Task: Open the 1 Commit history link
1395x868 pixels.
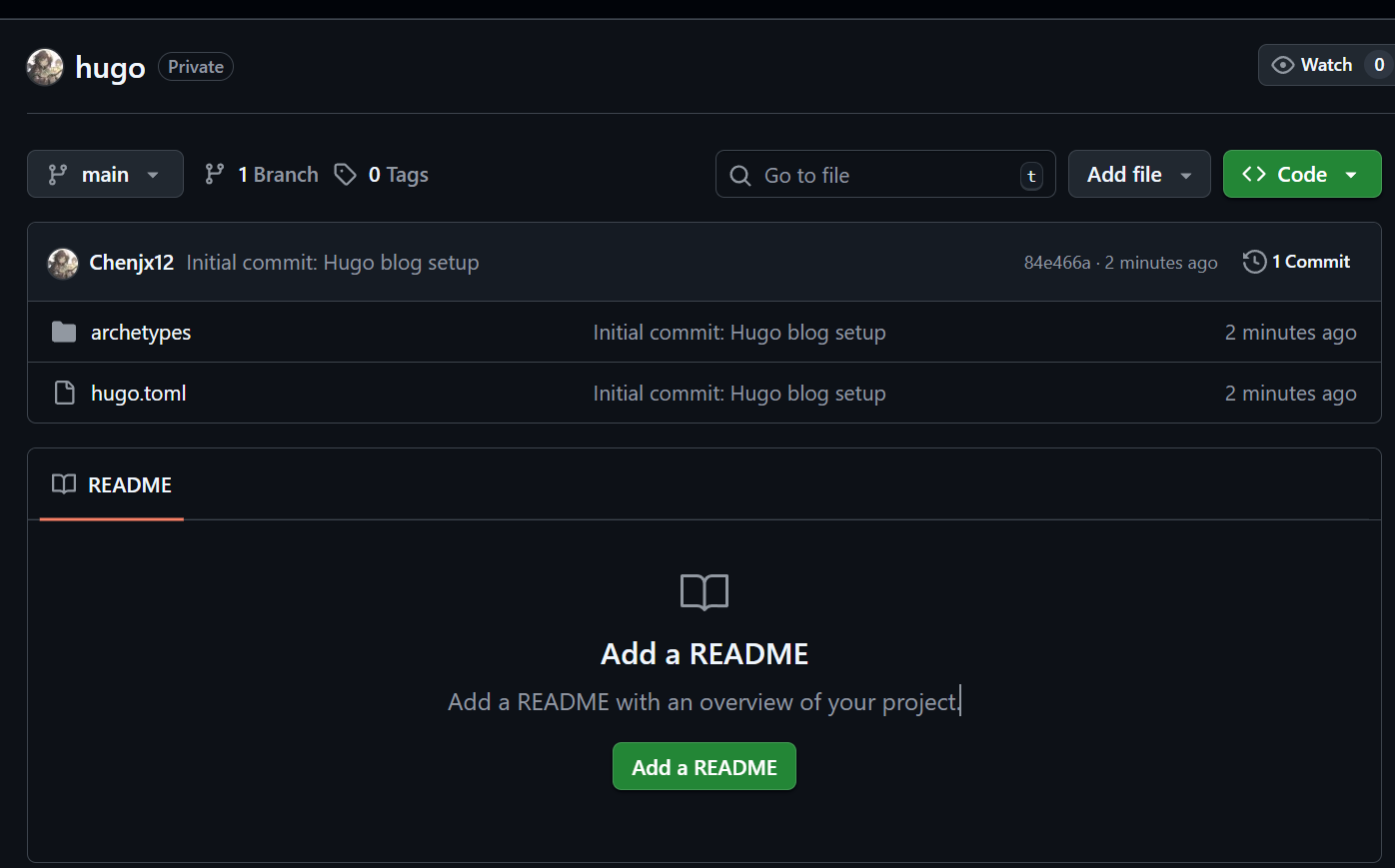Action: click(x=1297, y=262)
